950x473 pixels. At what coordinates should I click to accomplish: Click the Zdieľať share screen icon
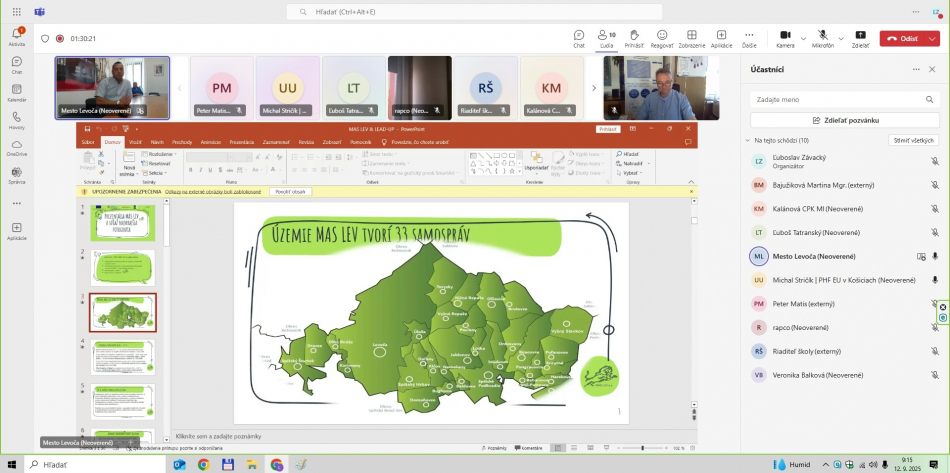pyautogui.click(x=860, y=36)
